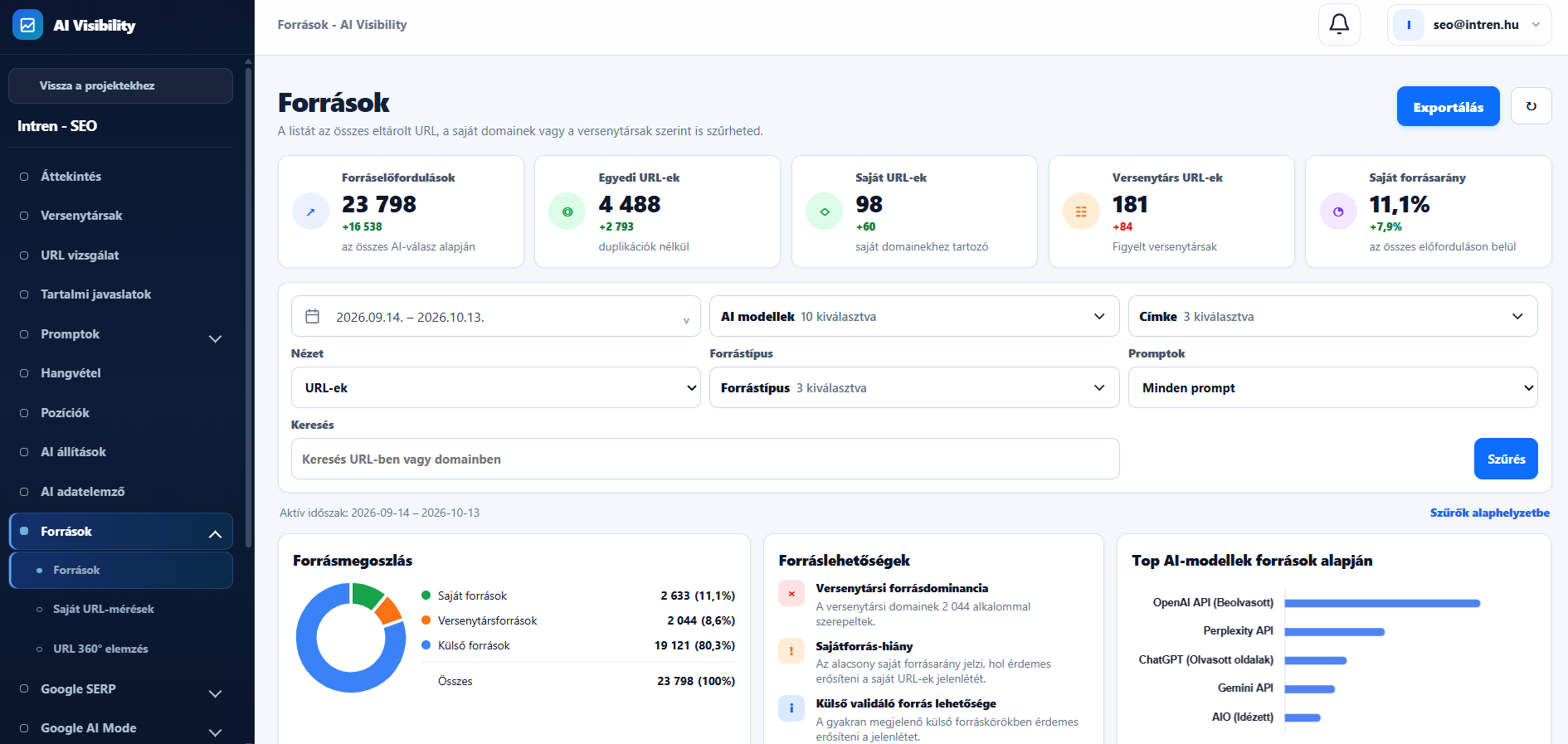Click the AI Visibility logo icon
The image size is (1568, 744).
27,25
